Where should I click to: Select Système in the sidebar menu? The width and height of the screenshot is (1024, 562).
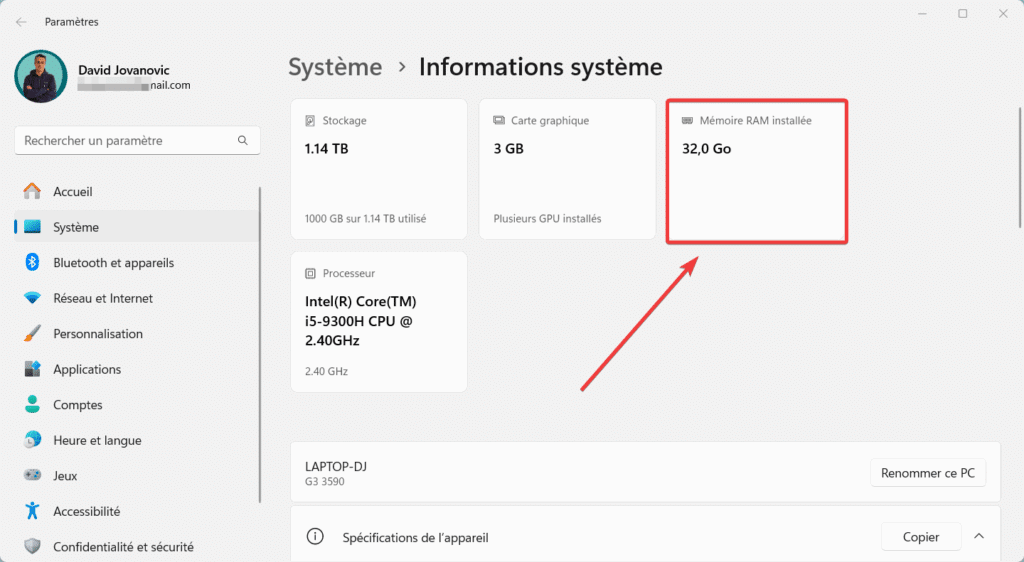pyautogui.click(x=76, y=227)
